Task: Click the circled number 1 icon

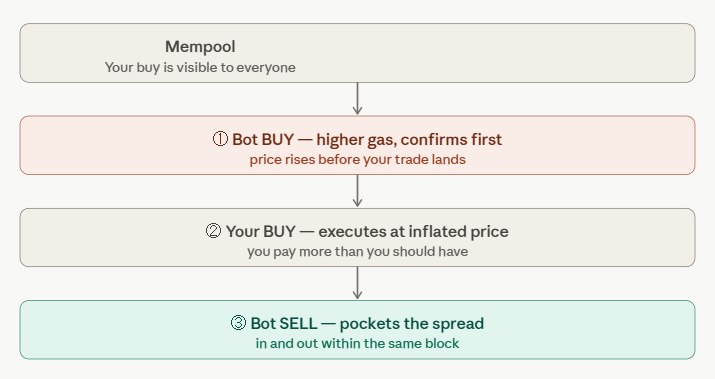Action: click(x=220, y=139)
